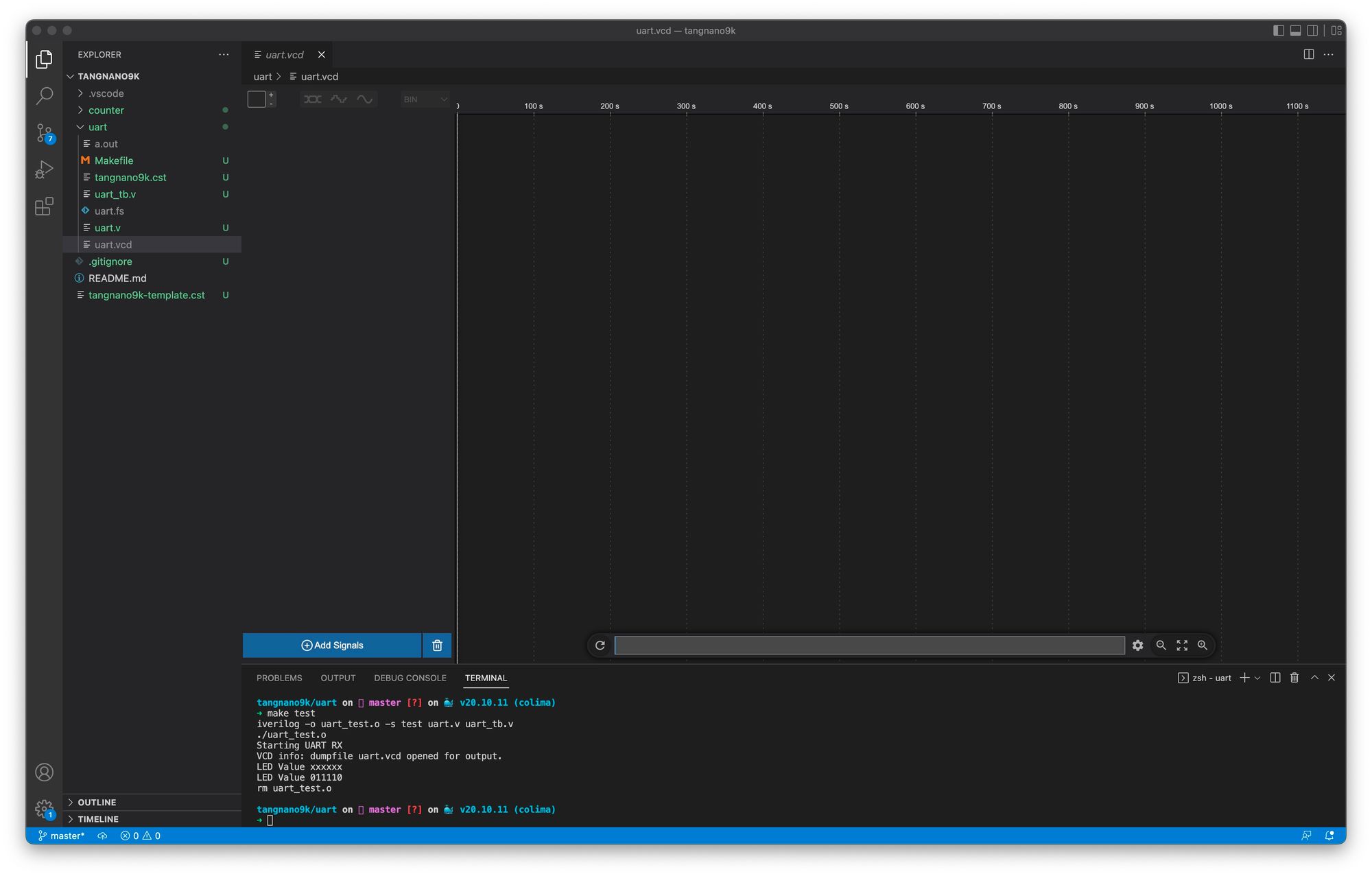The height and width of the screenshot is (876, 1372).
Task: Click the waveform reload icon
Action: point(600,646)
